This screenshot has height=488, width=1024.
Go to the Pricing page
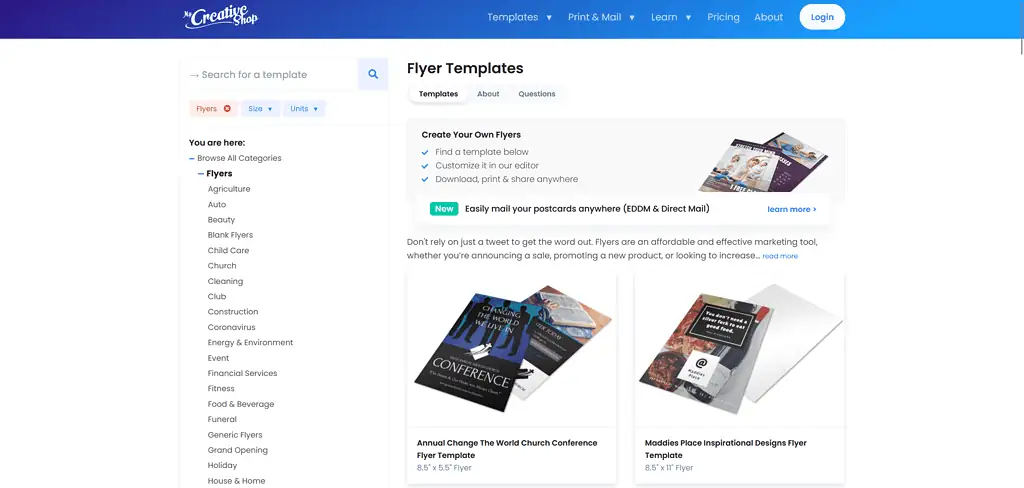point(723,17)
